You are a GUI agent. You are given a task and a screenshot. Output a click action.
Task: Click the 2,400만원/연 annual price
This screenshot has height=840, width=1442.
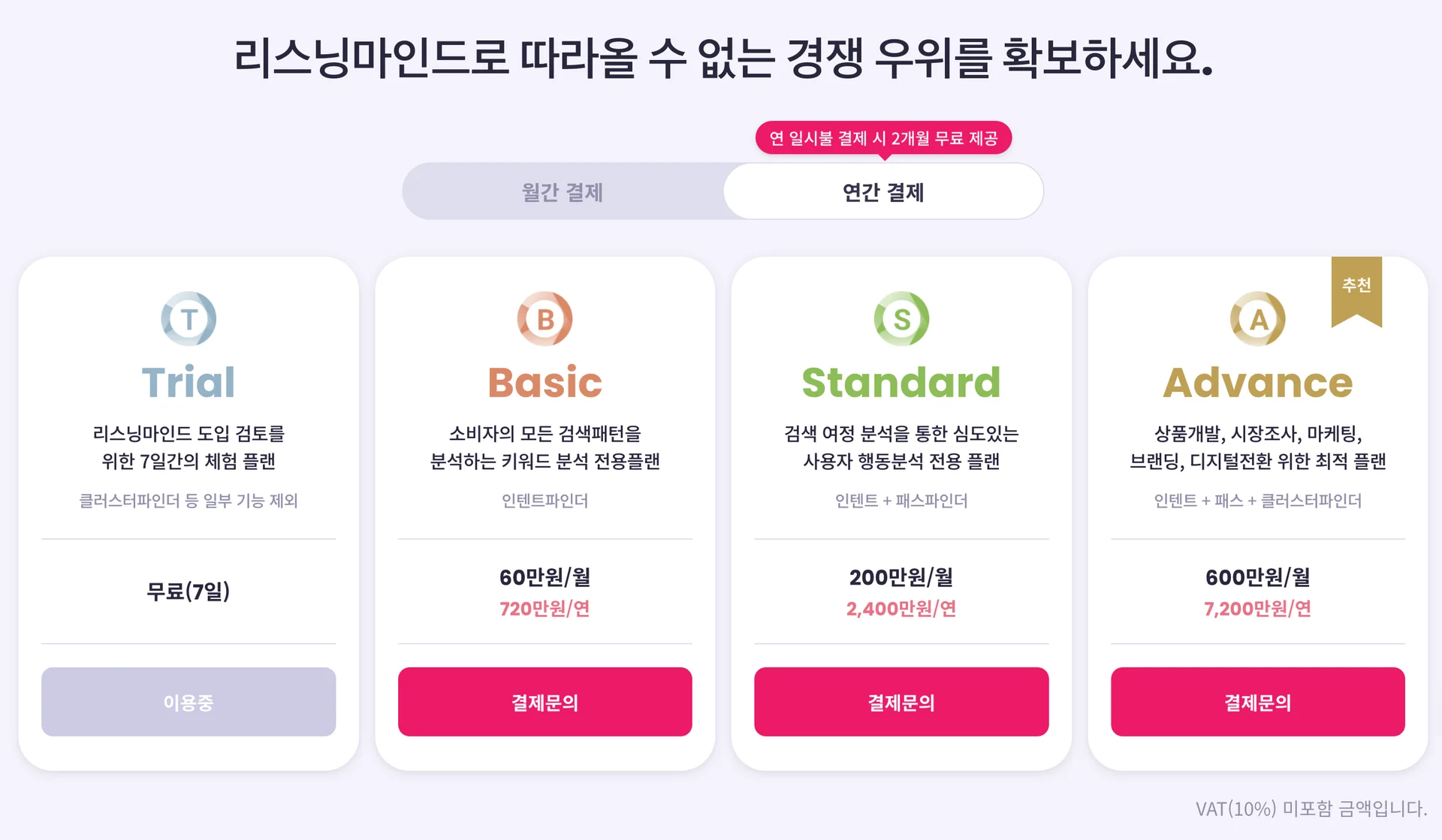pyautogui.click(x=900, y=610)
